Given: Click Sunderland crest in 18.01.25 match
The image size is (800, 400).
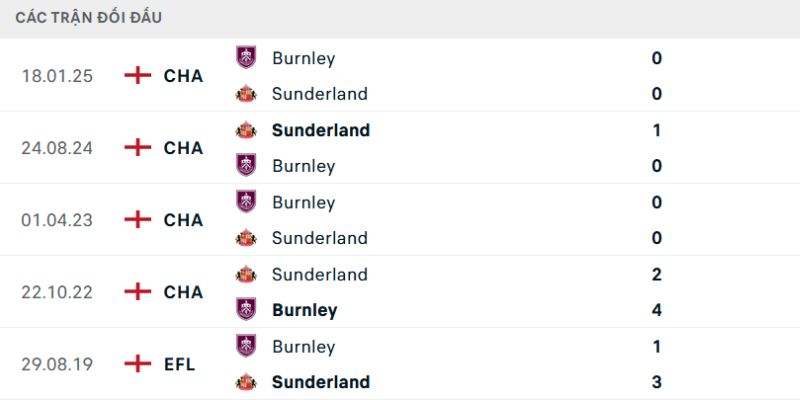Looking at the screenshot, I should 246,94.
